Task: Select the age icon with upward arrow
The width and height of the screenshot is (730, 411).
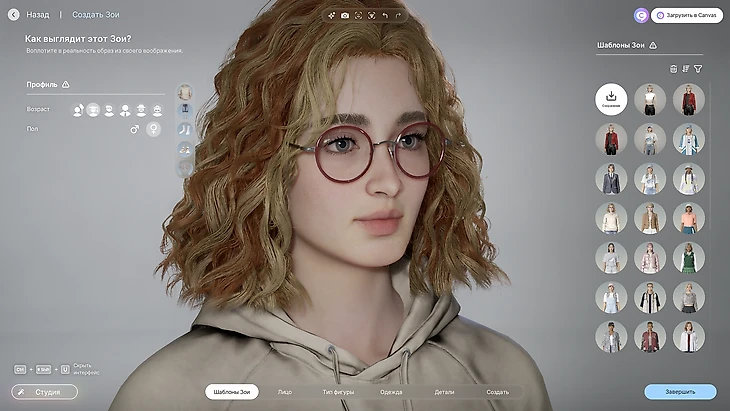Action: coord(78,110)
